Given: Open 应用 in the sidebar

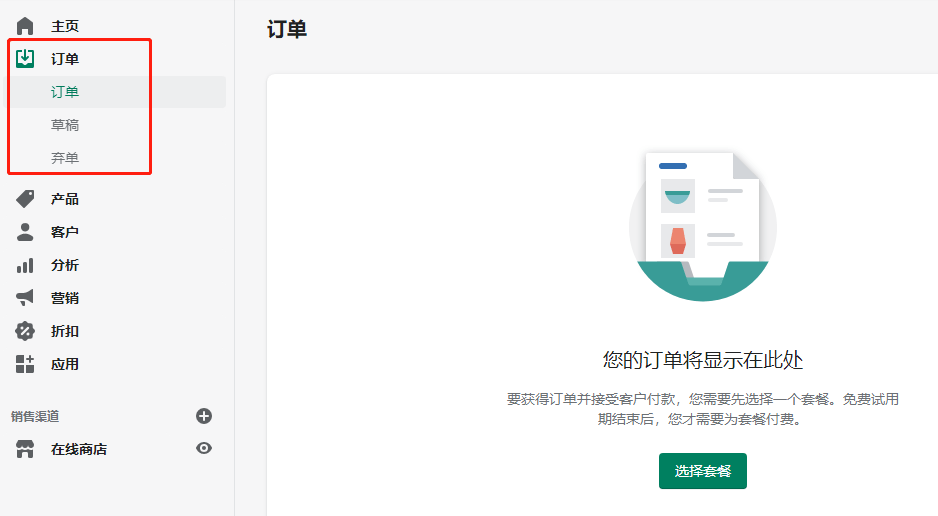Looking at the screenshot, I should point(65,364).
